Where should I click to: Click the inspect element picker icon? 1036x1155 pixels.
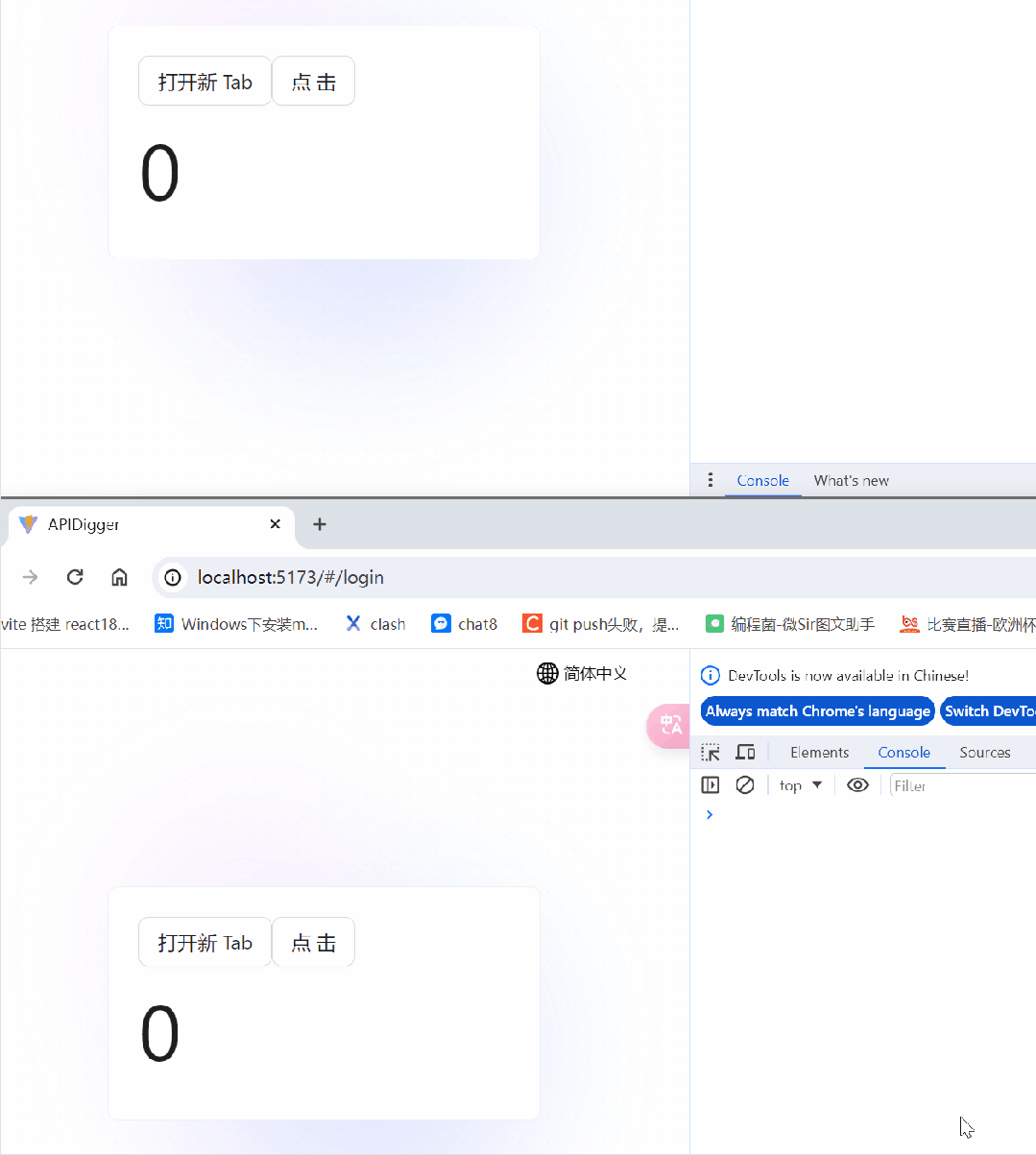click(711, 753)
